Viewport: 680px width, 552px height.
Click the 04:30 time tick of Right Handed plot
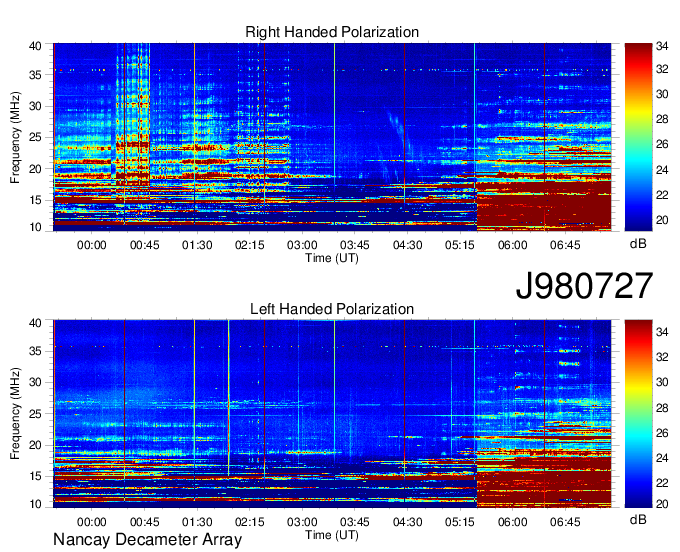(x=407, y=245)
